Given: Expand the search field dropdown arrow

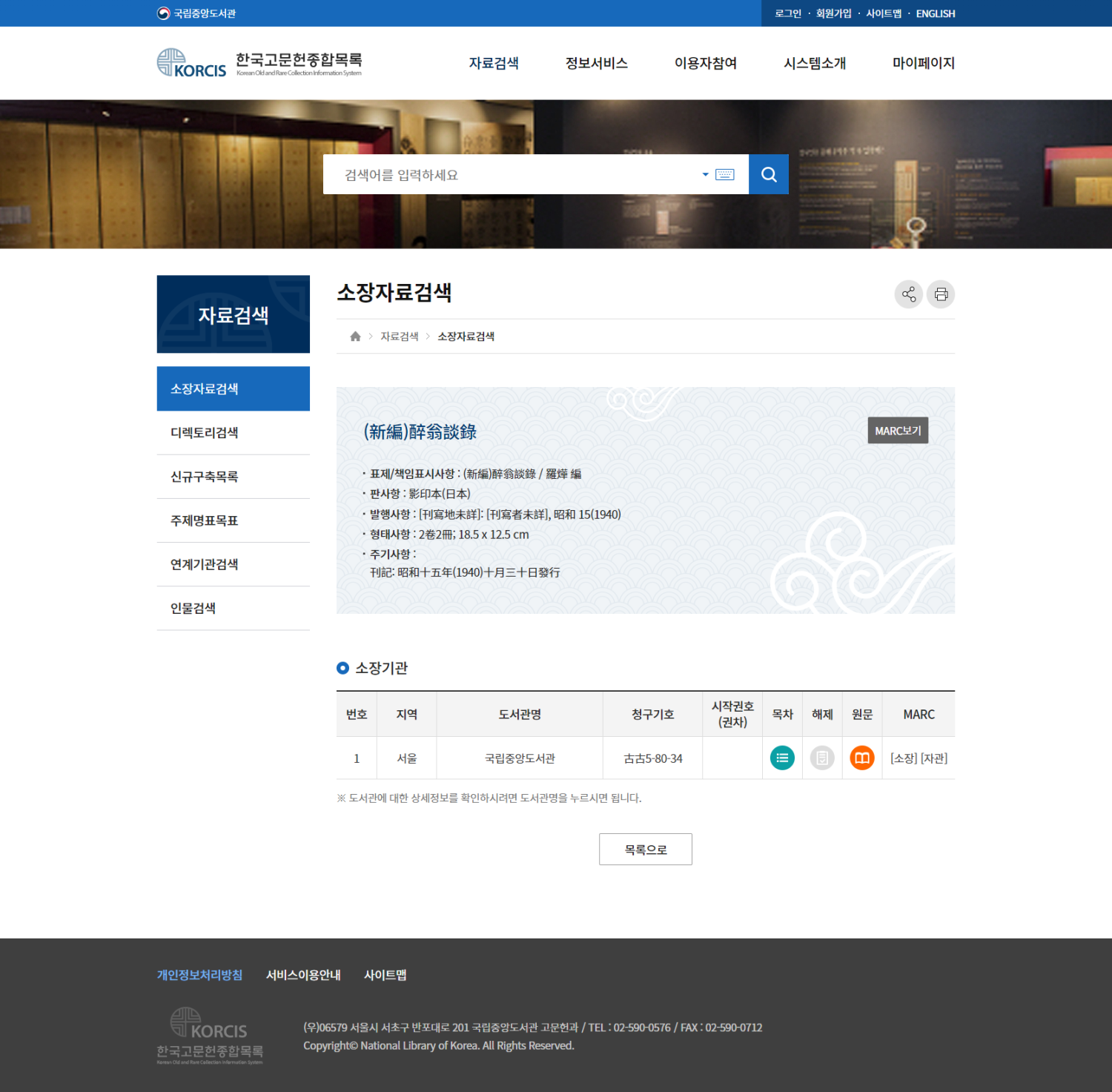Looking at the screenshot, I should pyautogui.click(x=705, y=175).
